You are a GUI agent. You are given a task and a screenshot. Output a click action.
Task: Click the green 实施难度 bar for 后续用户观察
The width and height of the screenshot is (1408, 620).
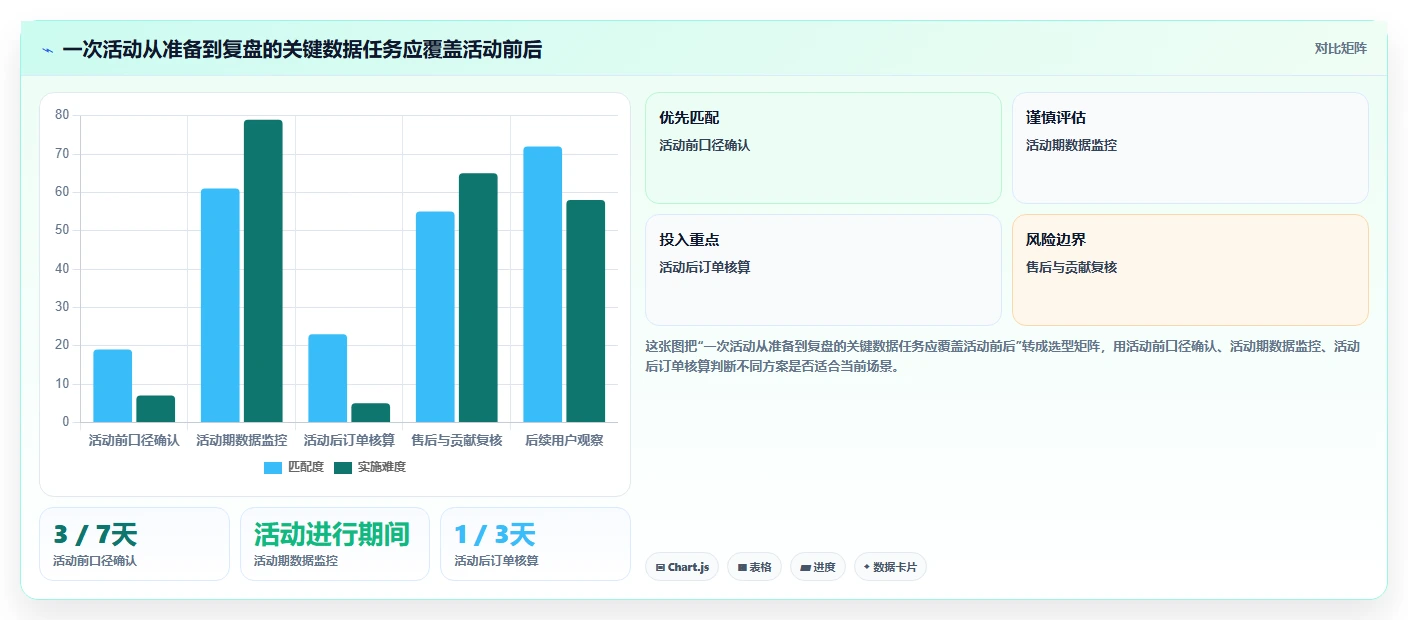pos(586,311)
